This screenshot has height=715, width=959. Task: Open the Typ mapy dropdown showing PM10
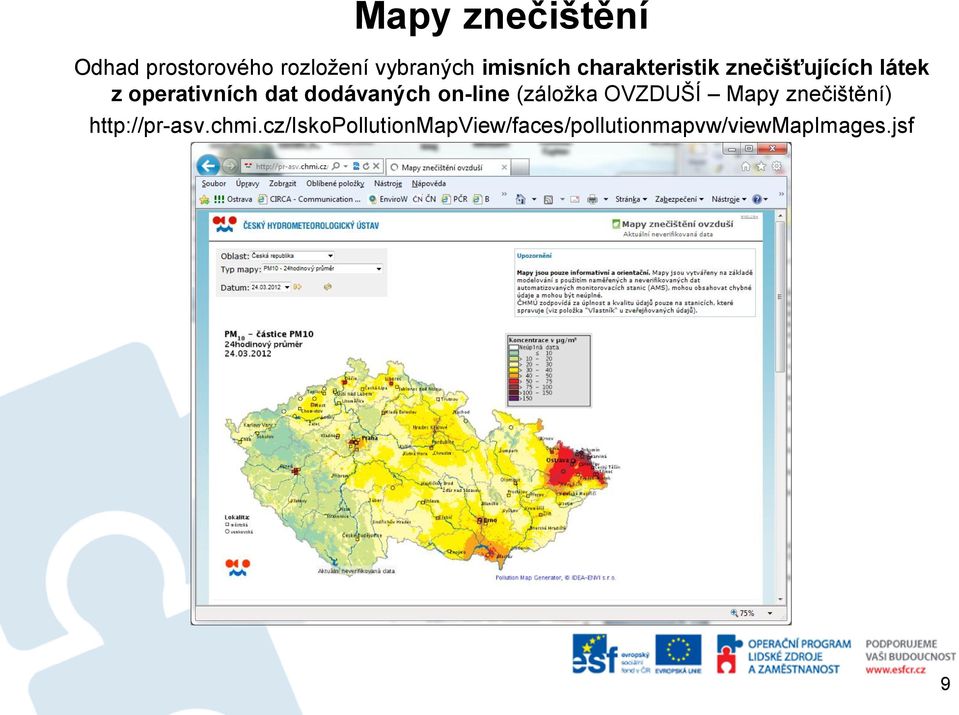322,269
